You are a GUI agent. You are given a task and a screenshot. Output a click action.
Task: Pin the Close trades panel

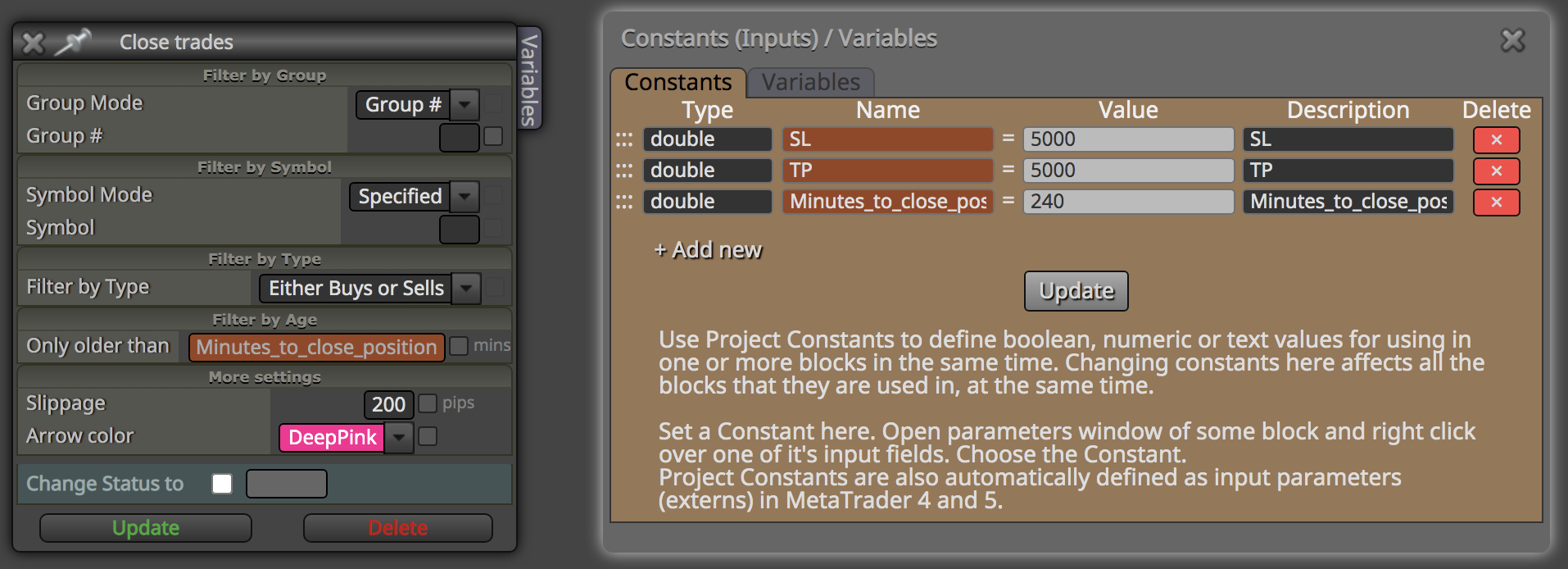(x=74, y=42)
